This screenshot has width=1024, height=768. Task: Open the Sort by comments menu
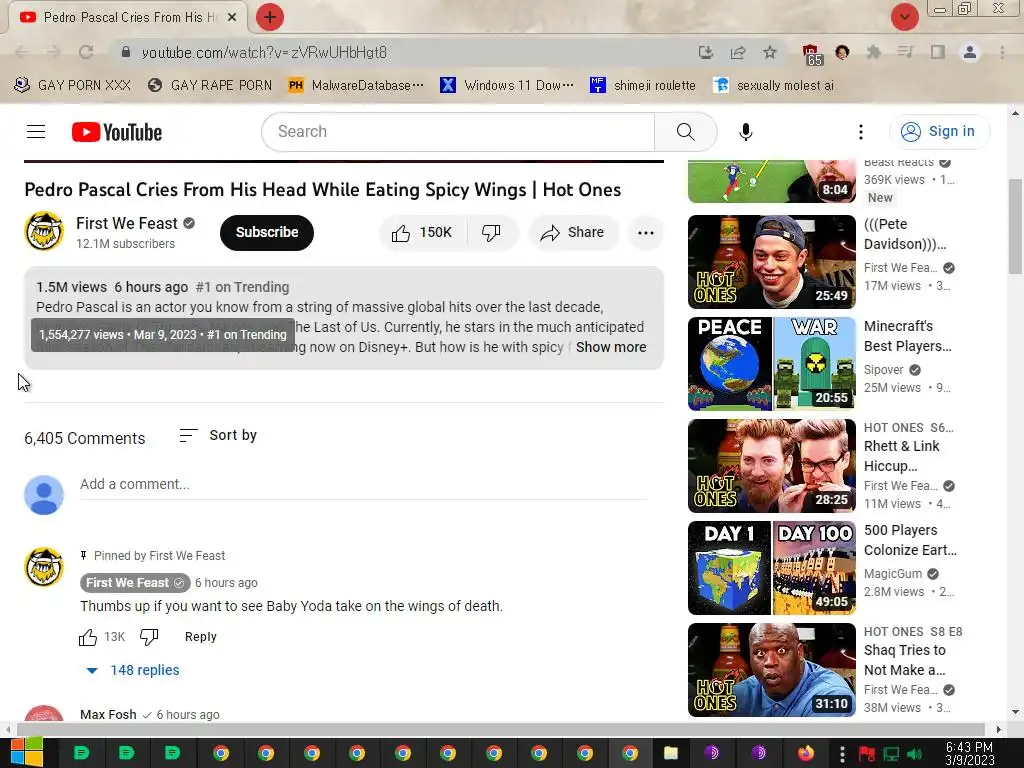[218, 436]
